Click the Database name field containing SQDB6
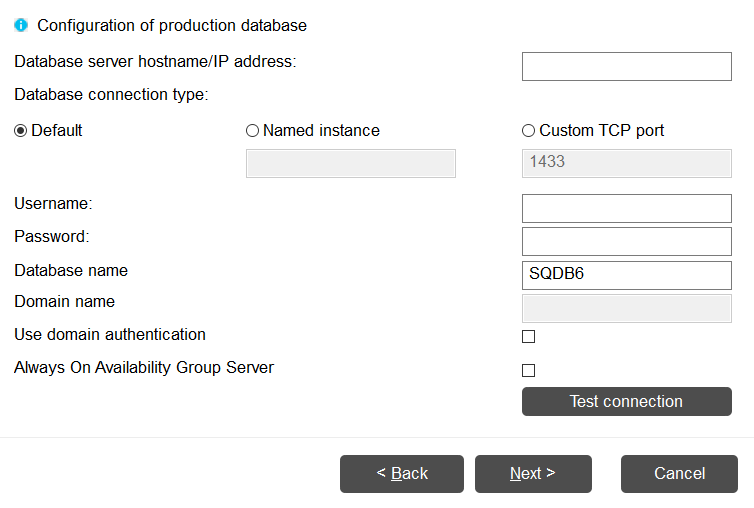The image size is (754, 508). click(x=626, y=275)
